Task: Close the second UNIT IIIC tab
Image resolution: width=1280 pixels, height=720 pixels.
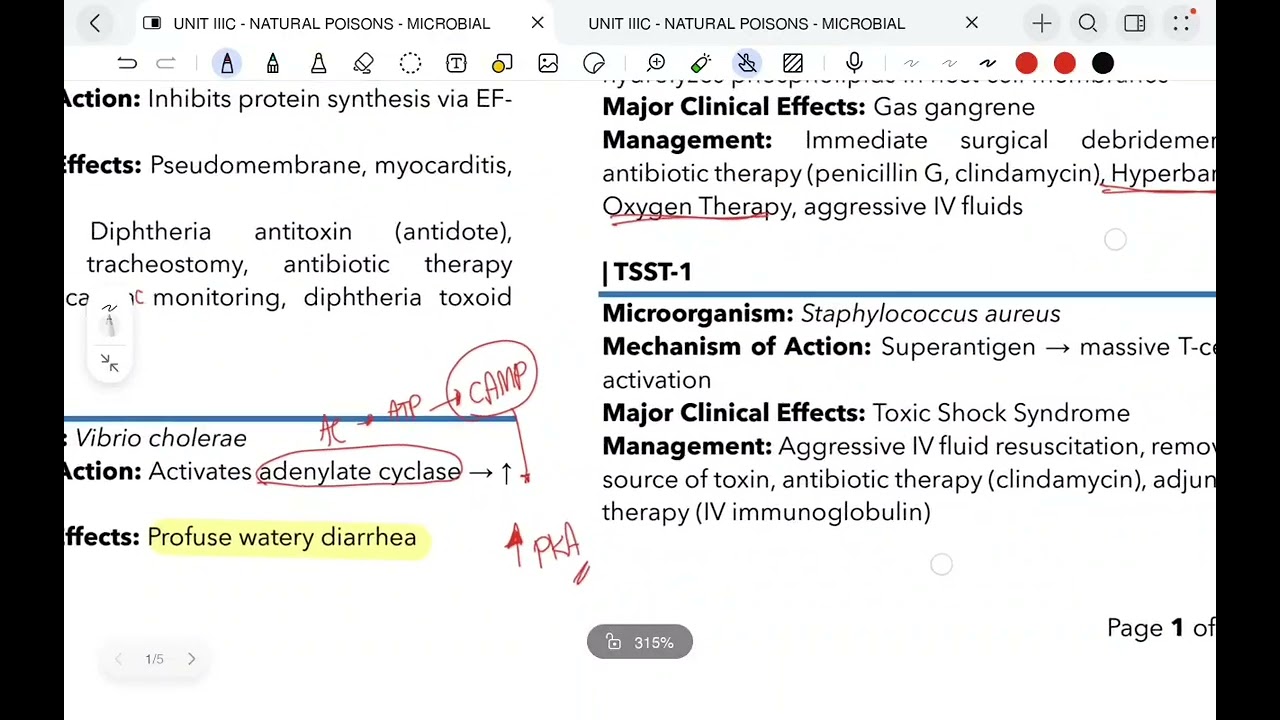Action: pos(971,23)
